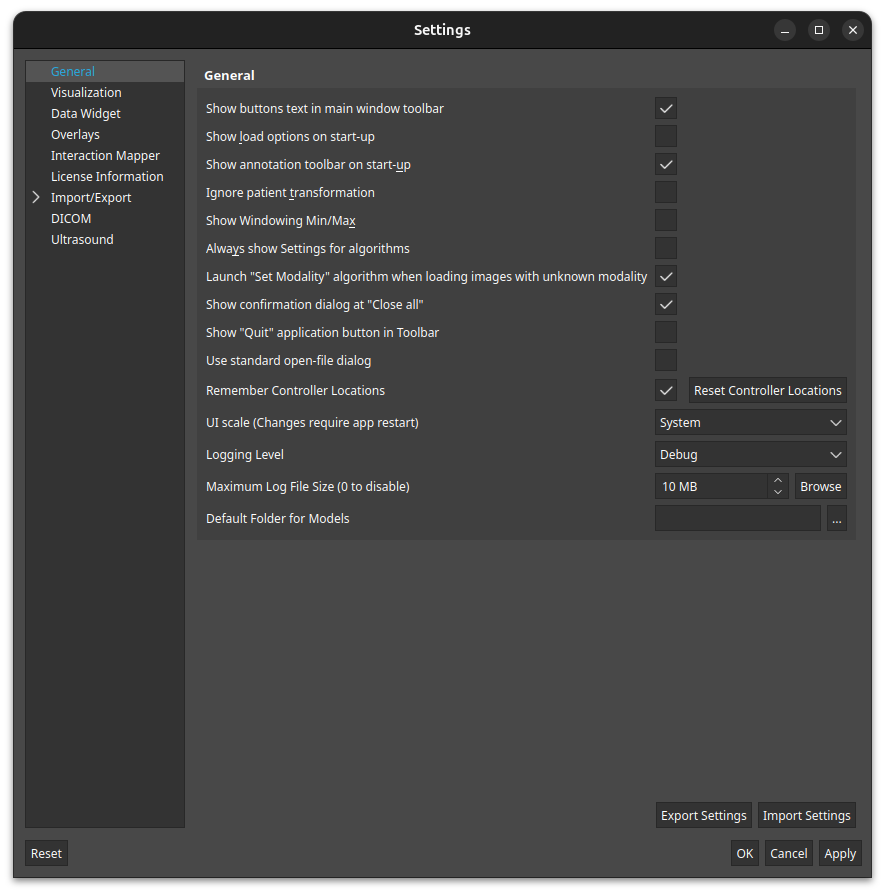This screenshot has width=885, height=894.
Task: Select the Overlays category
Action: pos(105,135)
